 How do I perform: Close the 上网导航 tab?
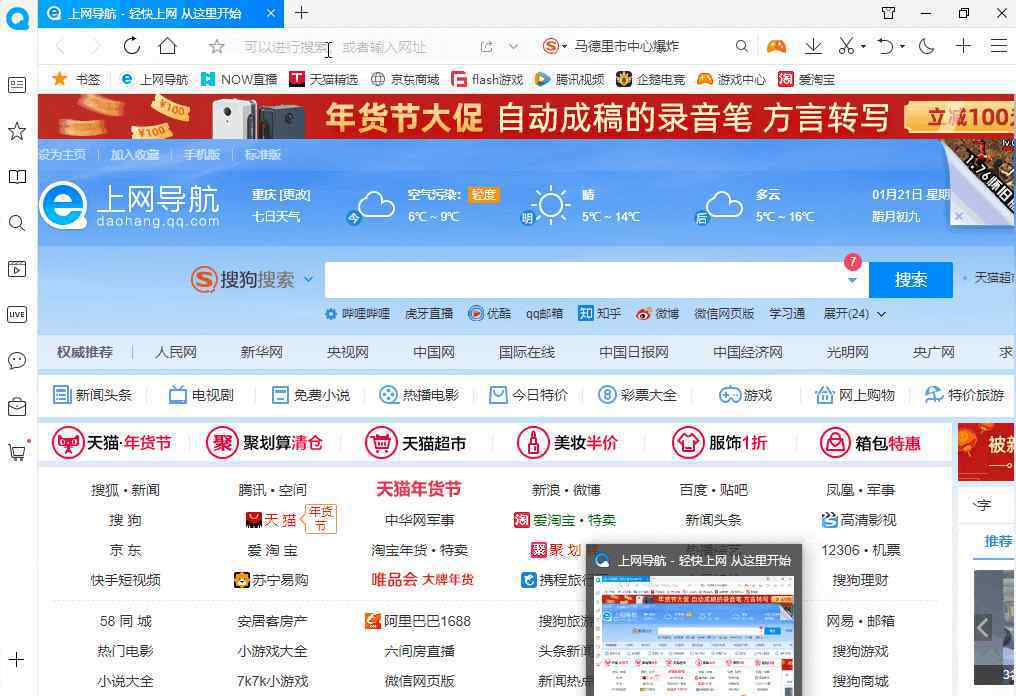point(271,14)
